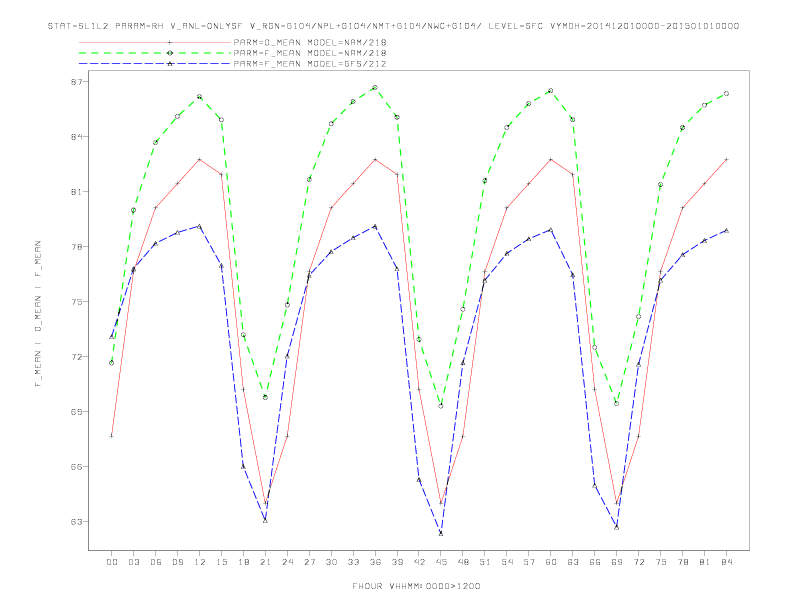Click x-axis forecast hour label 42
The image size is (792, 612).
tap(419, 562)
